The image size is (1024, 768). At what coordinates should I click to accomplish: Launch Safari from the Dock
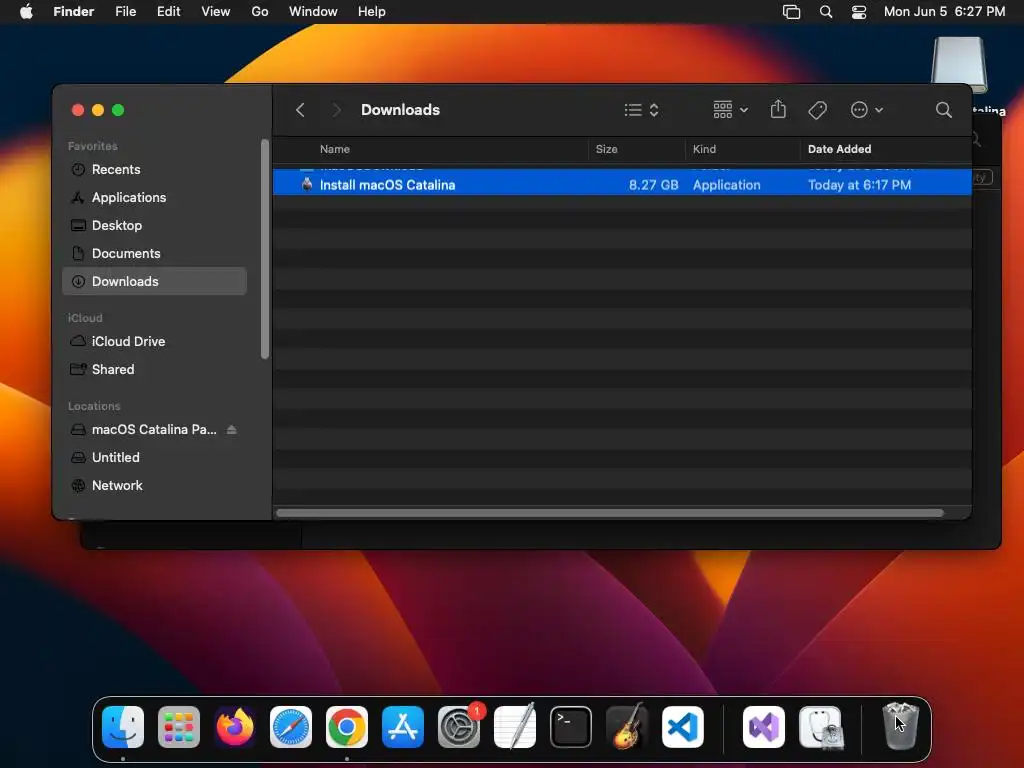[291, 727]
